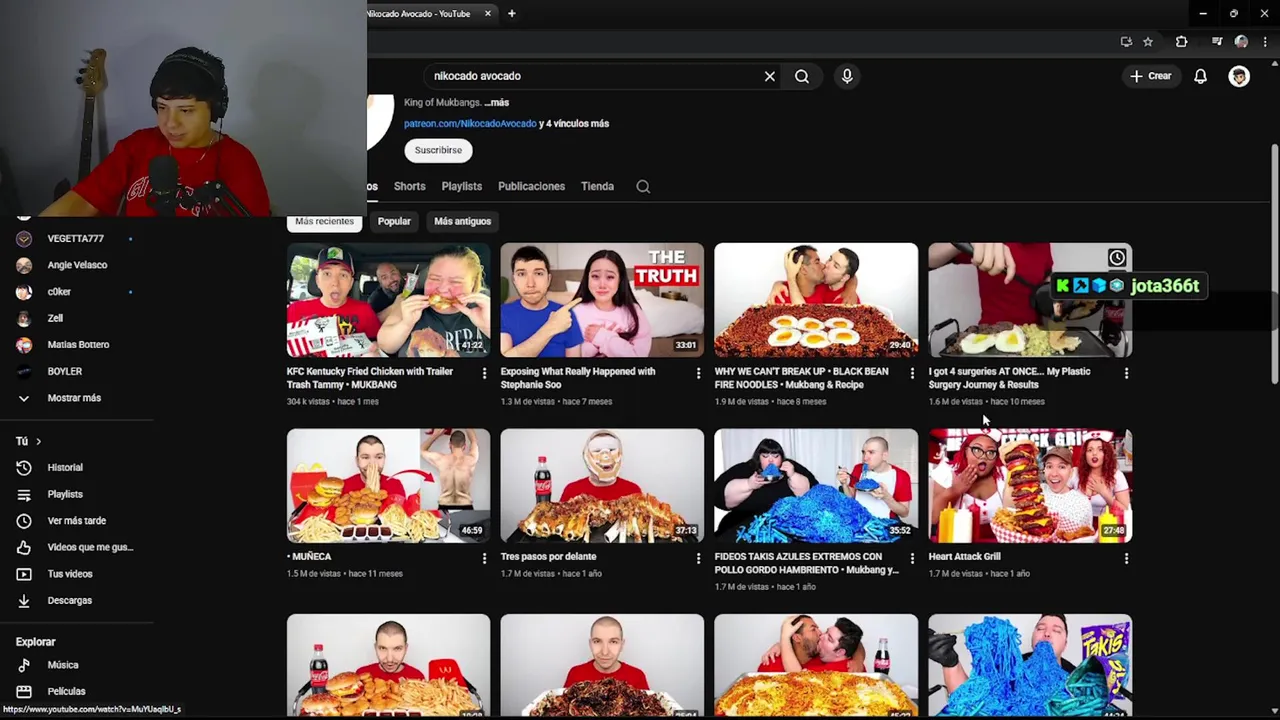Click the Crear button
The width and height of the screenshot is (1280, 720).
[1150, 76]
